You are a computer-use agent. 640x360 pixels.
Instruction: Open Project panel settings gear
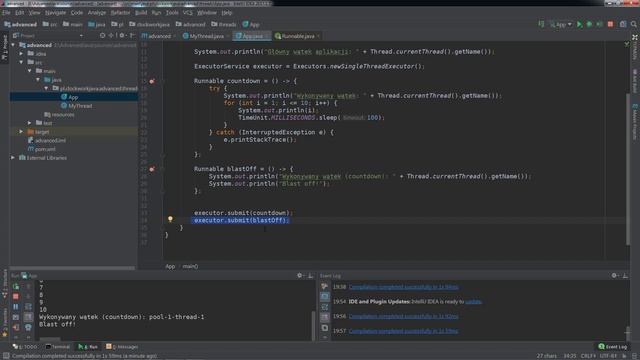122,36
